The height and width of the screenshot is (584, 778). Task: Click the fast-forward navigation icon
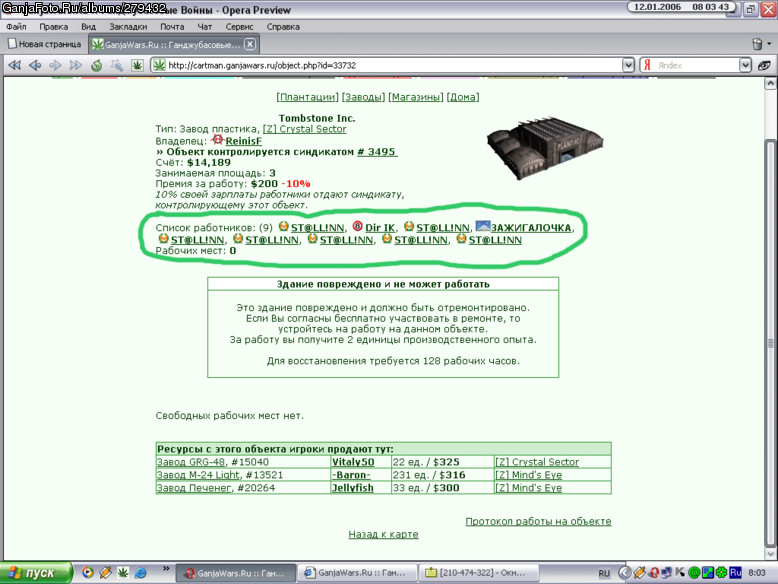(75, 65)
